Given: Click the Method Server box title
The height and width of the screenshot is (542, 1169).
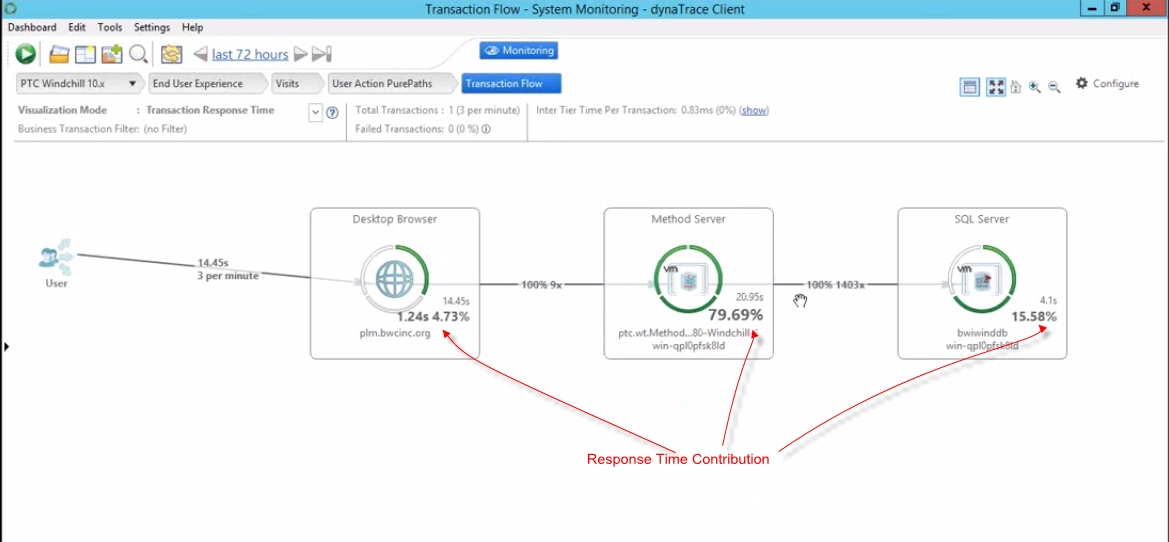Looking at the screenshot, I should 688,219.
